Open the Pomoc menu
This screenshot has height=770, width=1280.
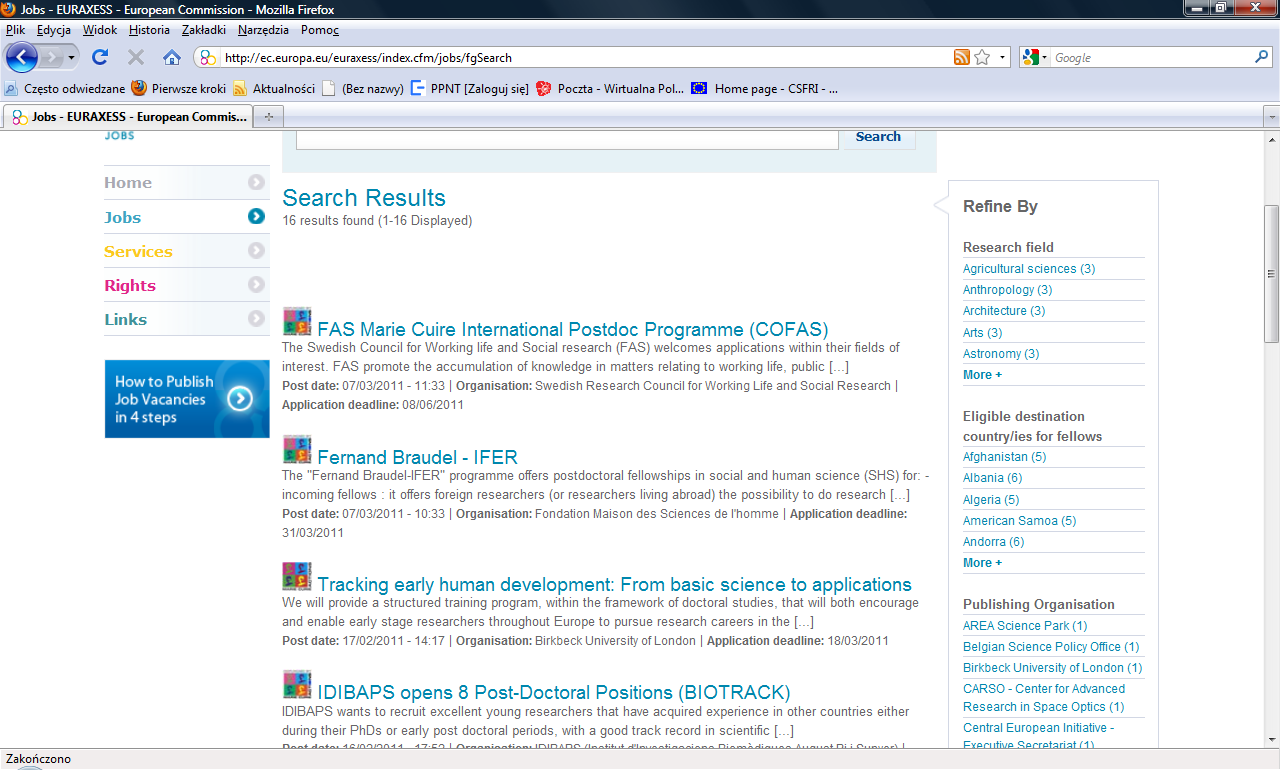click(x=320, y=30)
